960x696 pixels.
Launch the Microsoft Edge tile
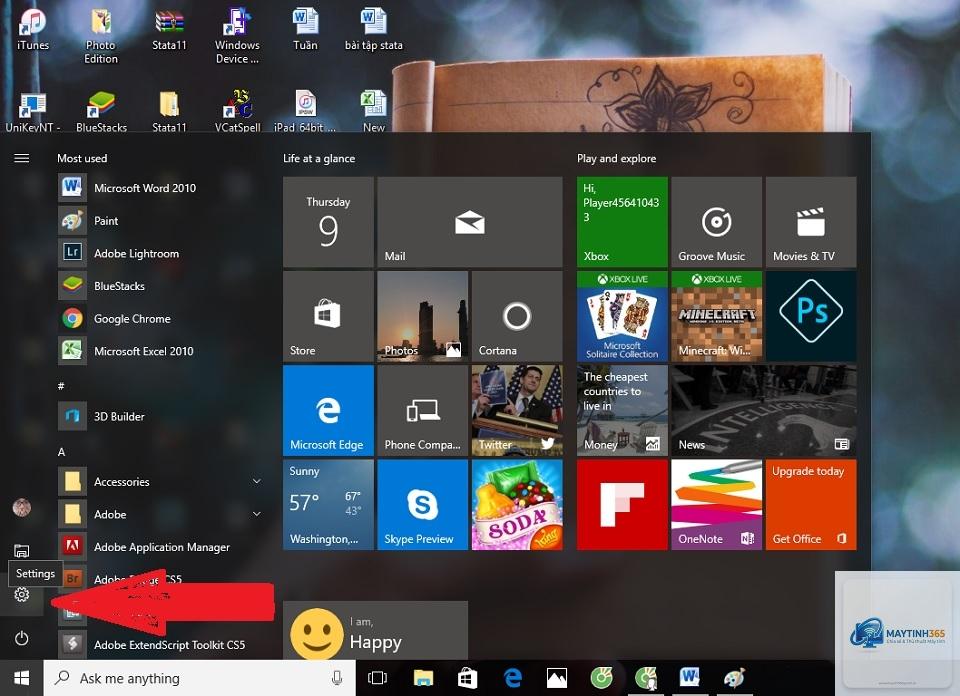[x=328, y=411]
